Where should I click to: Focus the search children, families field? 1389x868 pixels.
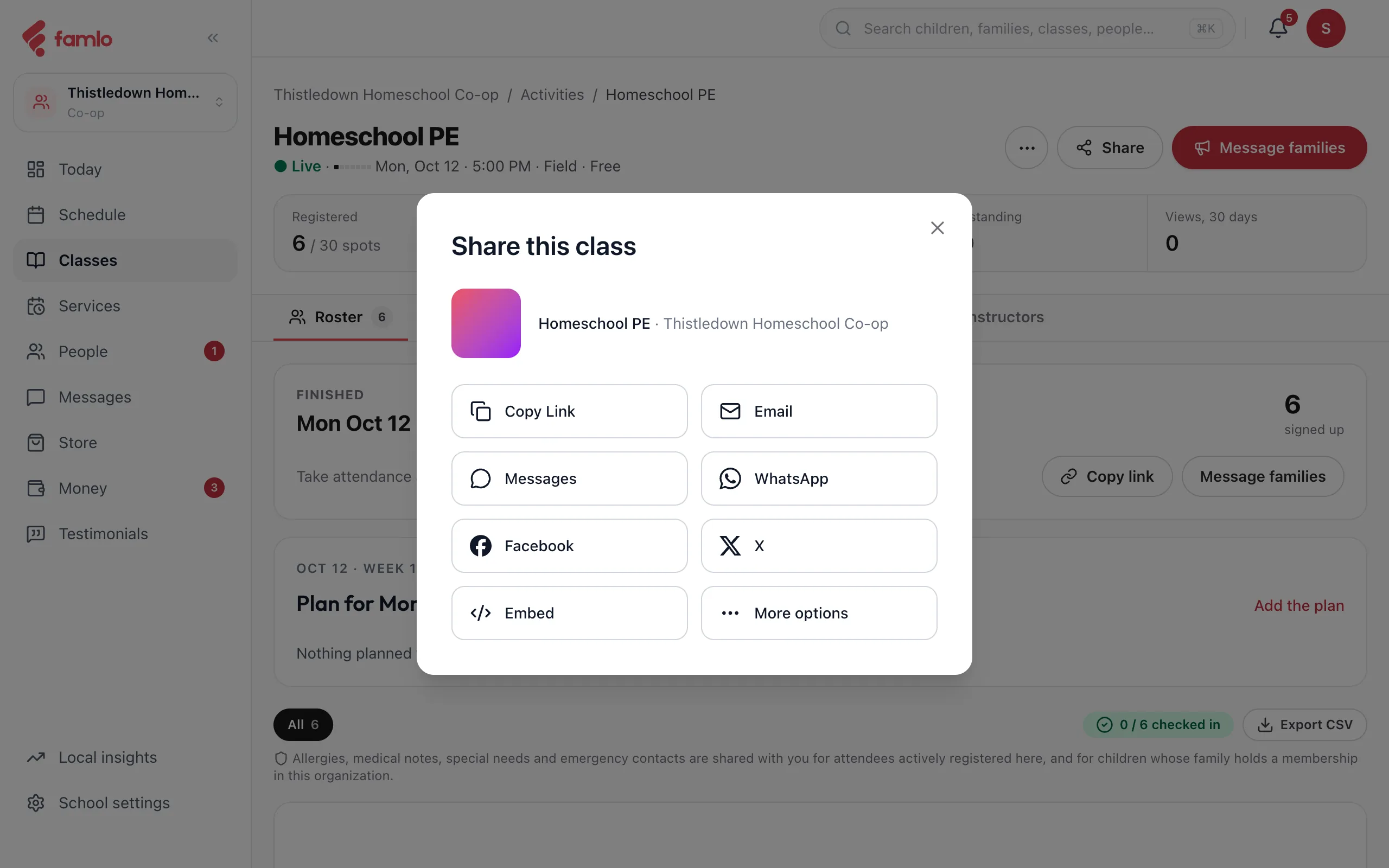[x=1027, y=28]
